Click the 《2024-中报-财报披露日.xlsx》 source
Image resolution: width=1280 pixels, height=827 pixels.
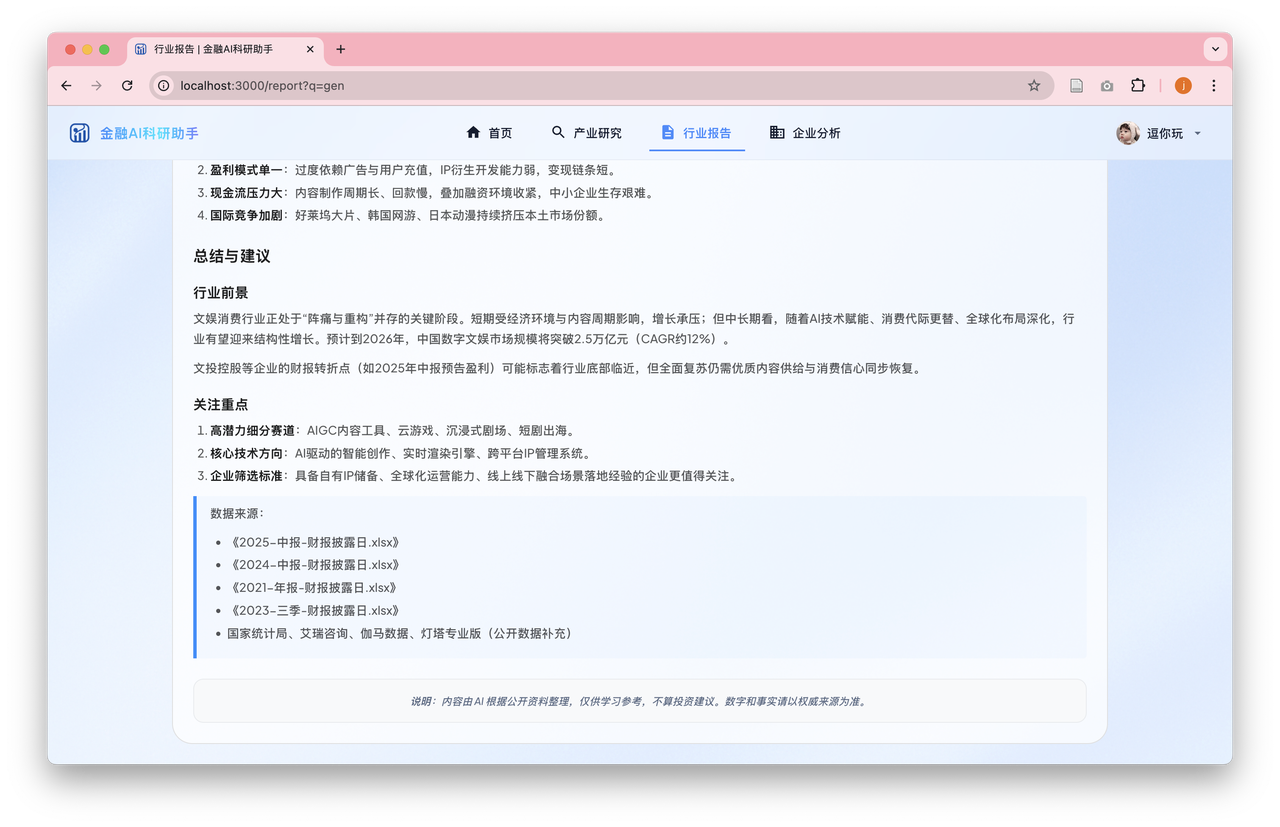coord(314,565)
